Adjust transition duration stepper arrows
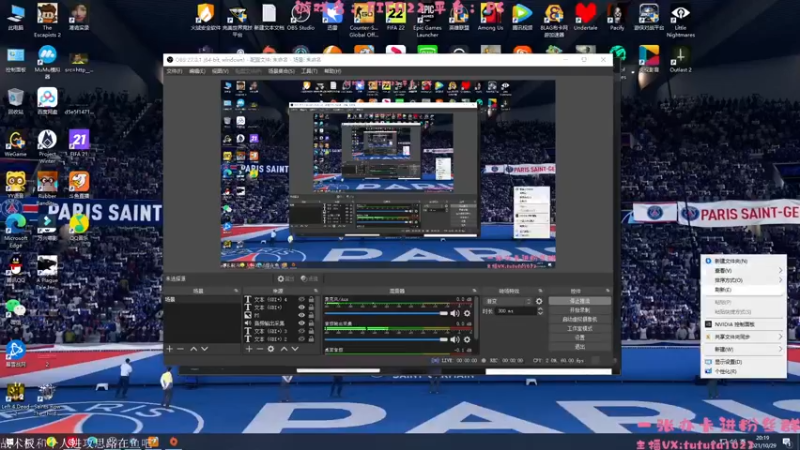 click(540, 311)
